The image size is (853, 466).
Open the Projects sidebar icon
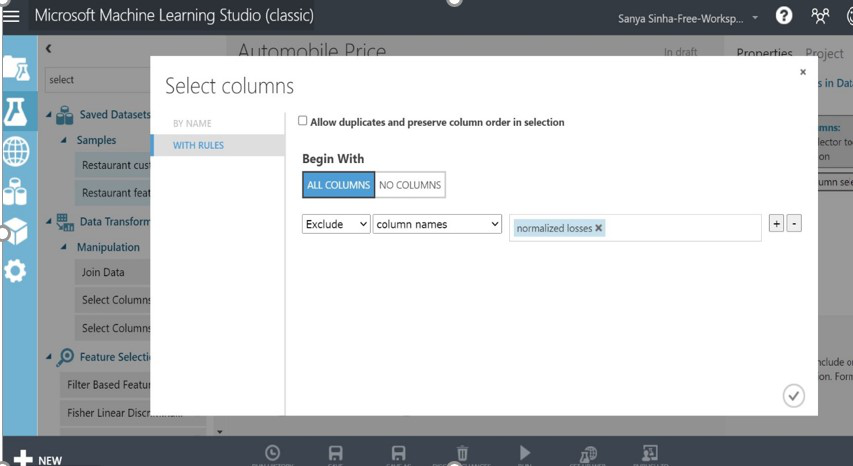(x=16, y=68)
